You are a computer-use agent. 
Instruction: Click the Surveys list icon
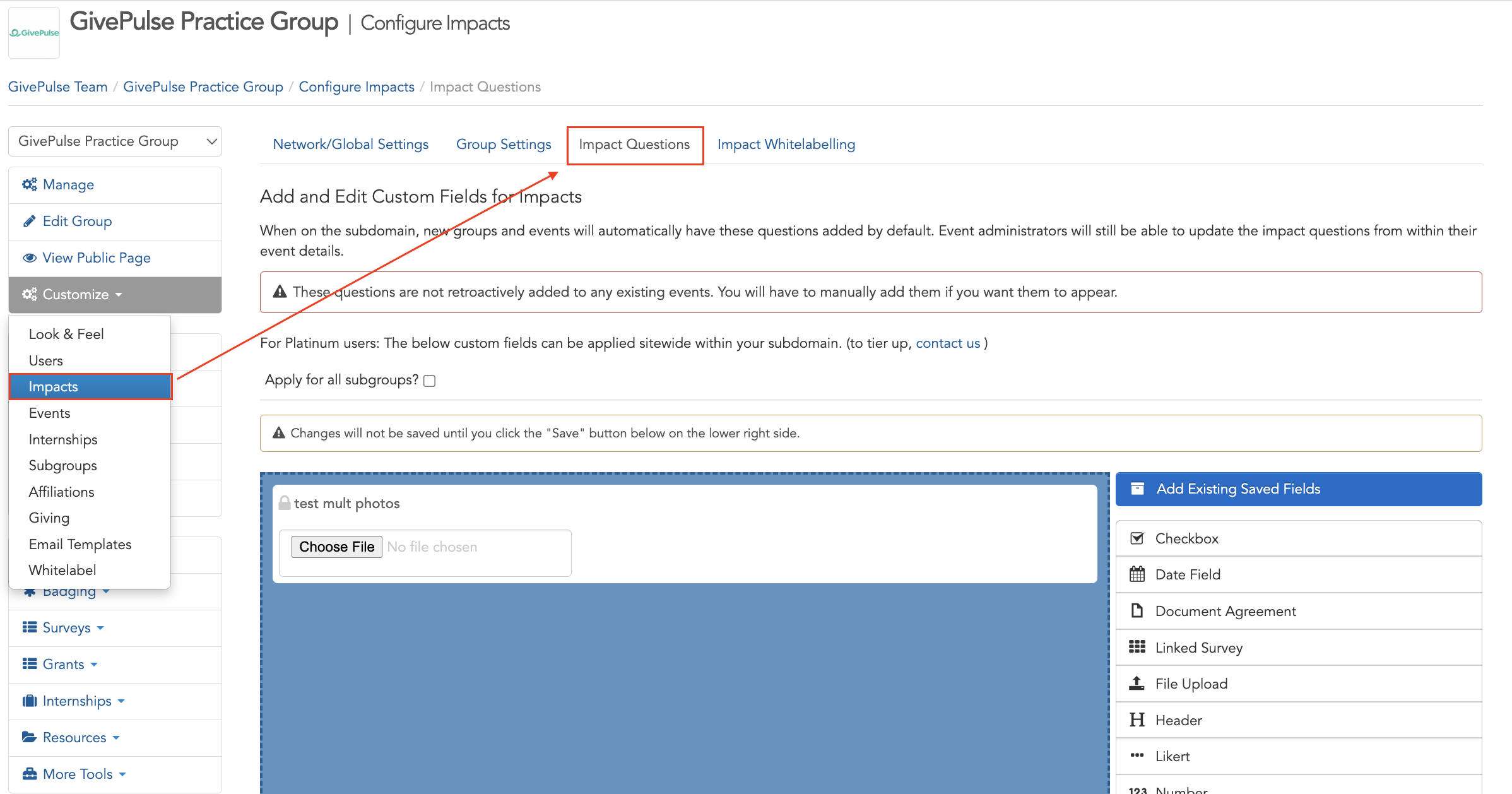click(30, 627)
